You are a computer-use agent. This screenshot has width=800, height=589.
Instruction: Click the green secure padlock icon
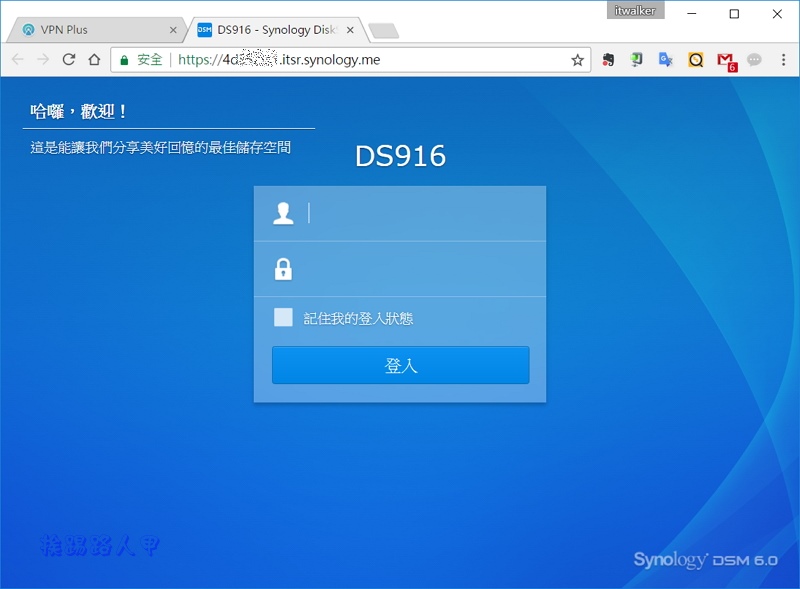click(124, 60)
